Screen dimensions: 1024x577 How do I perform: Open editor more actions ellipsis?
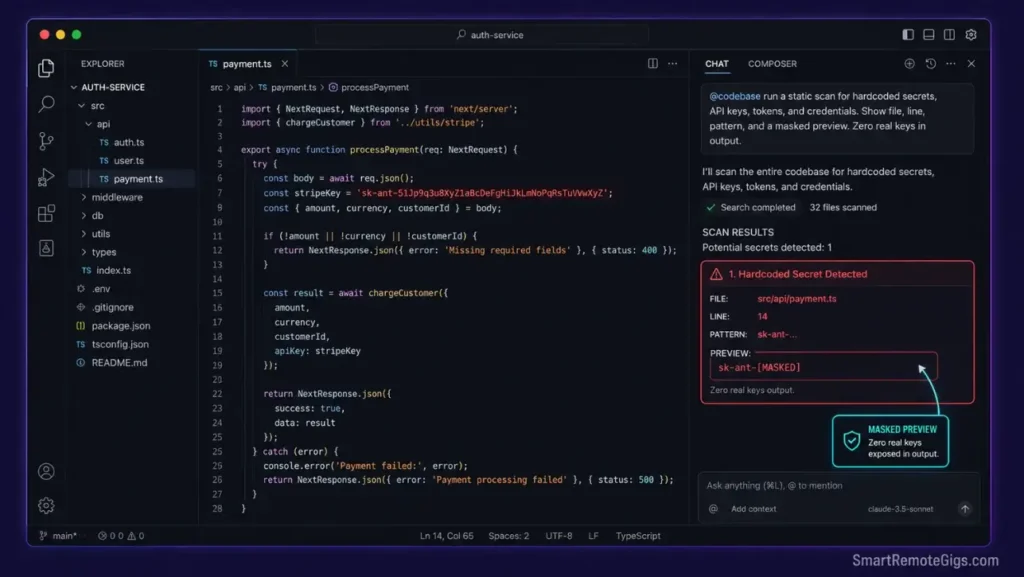(673, 63)
